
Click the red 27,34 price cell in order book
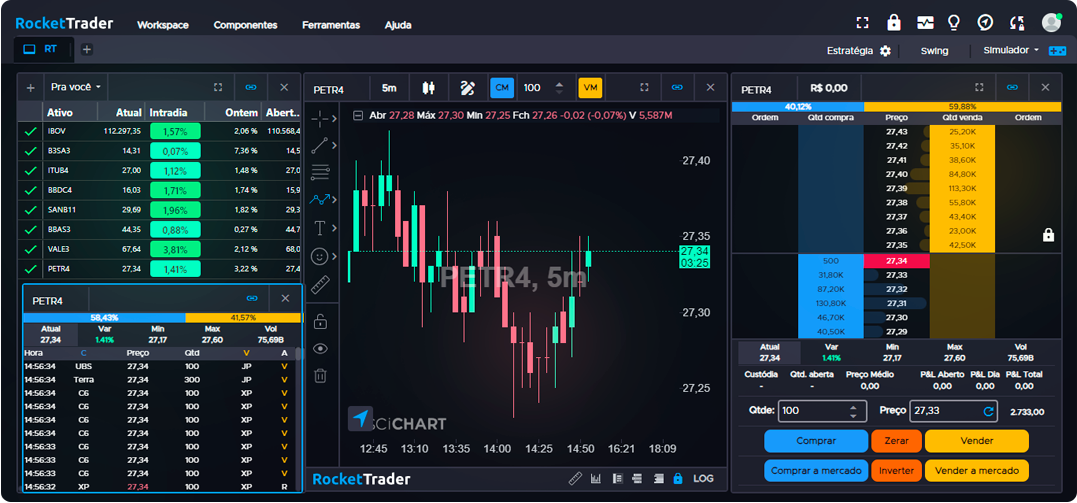[896, 260]
